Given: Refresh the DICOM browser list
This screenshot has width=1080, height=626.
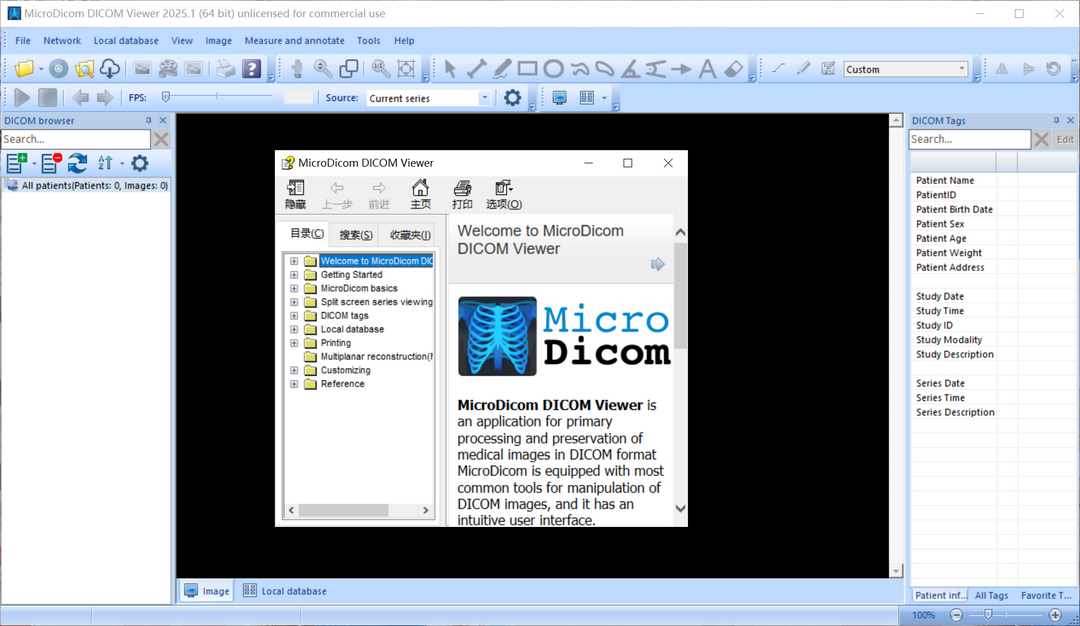Looking at the screenshot, I should tap(78, 163).
